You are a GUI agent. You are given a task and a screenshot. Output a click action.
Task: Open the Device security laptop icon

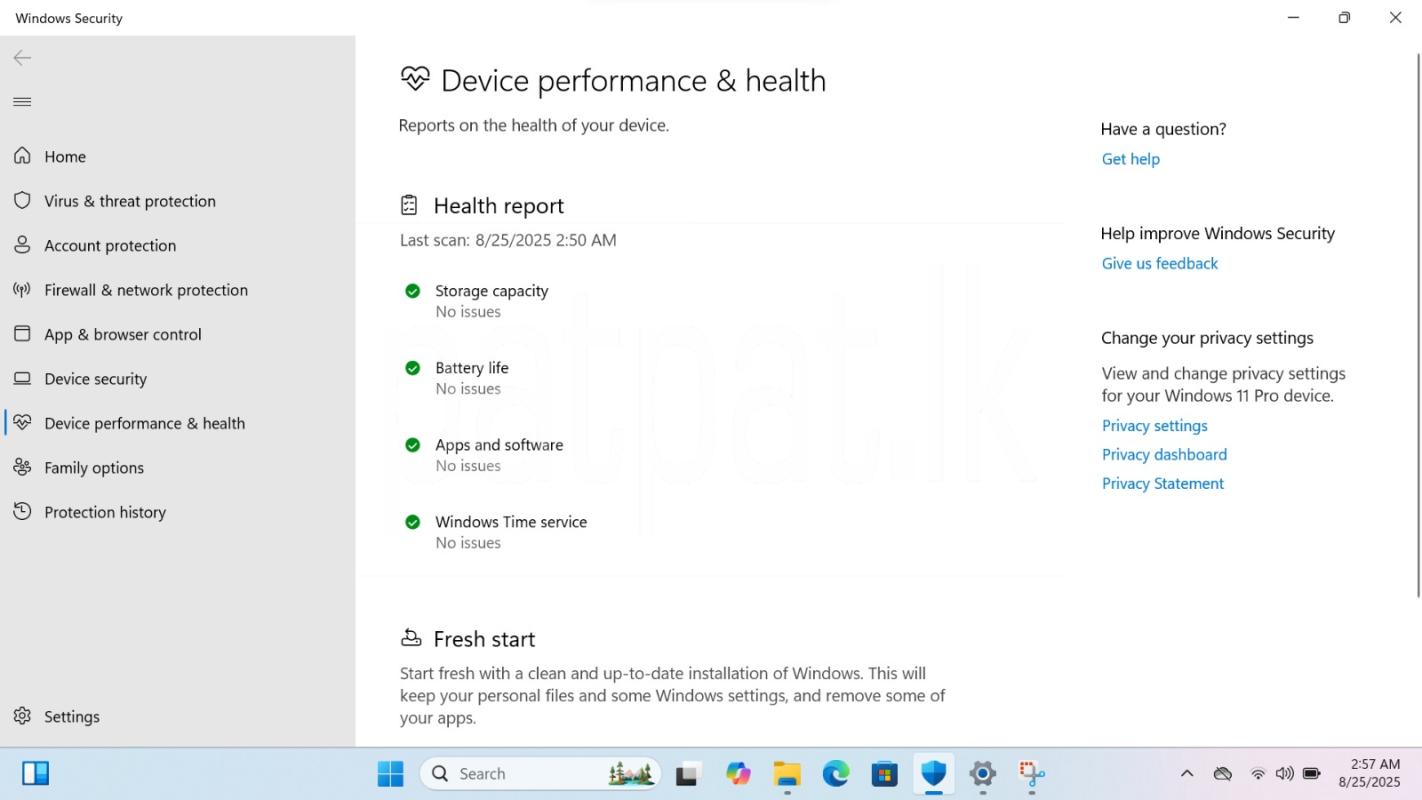(x=22, y=379)
